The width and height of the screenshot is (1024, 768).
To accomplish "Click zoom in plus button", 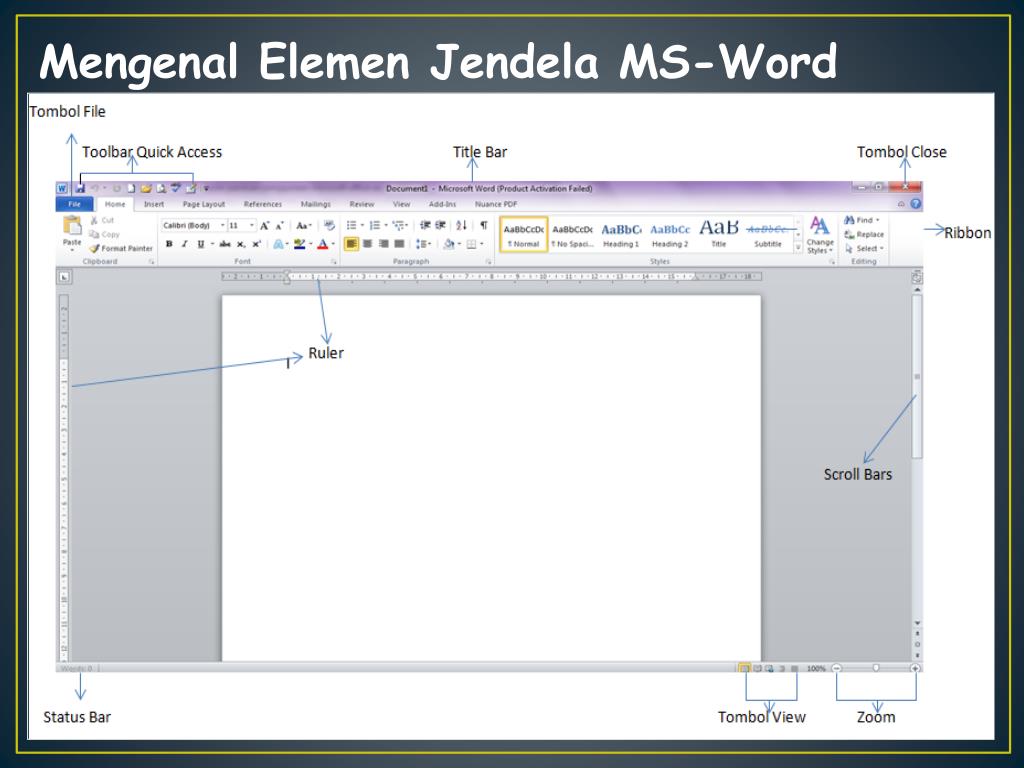I will tap(915, 668).
